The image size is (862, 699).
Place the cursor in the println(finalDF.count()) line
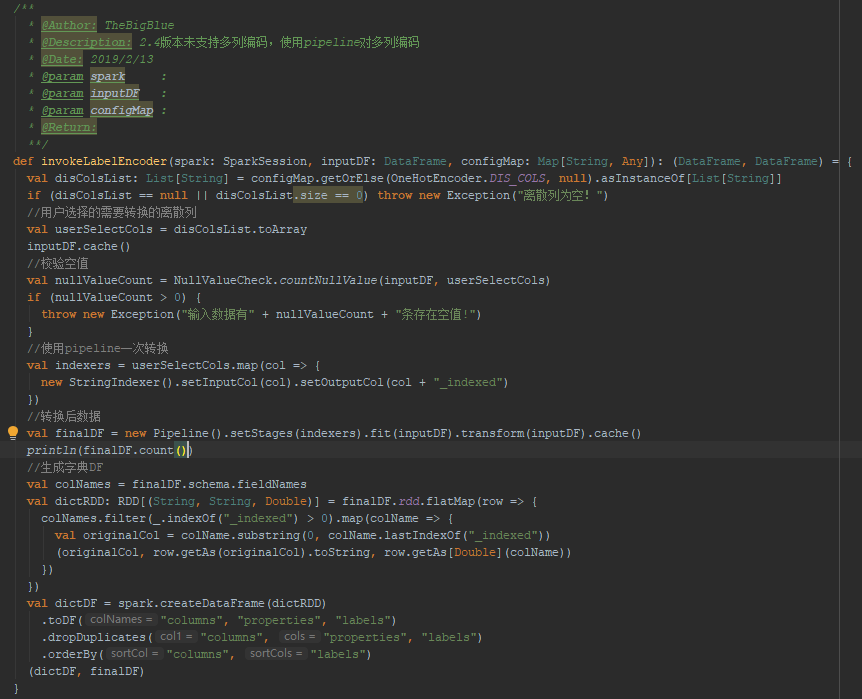(110, 450)
